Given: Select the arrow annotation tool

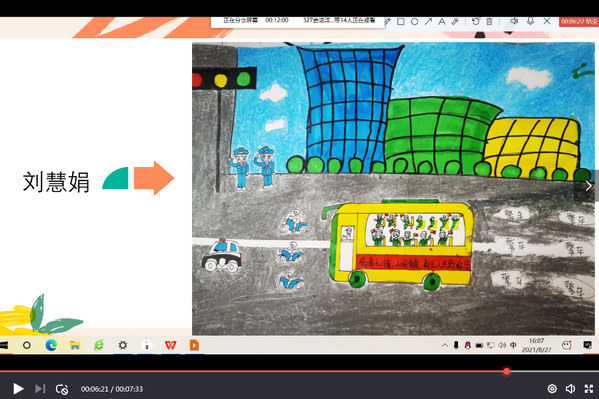Looking at the screenshot, I should (x=428, y=22).
